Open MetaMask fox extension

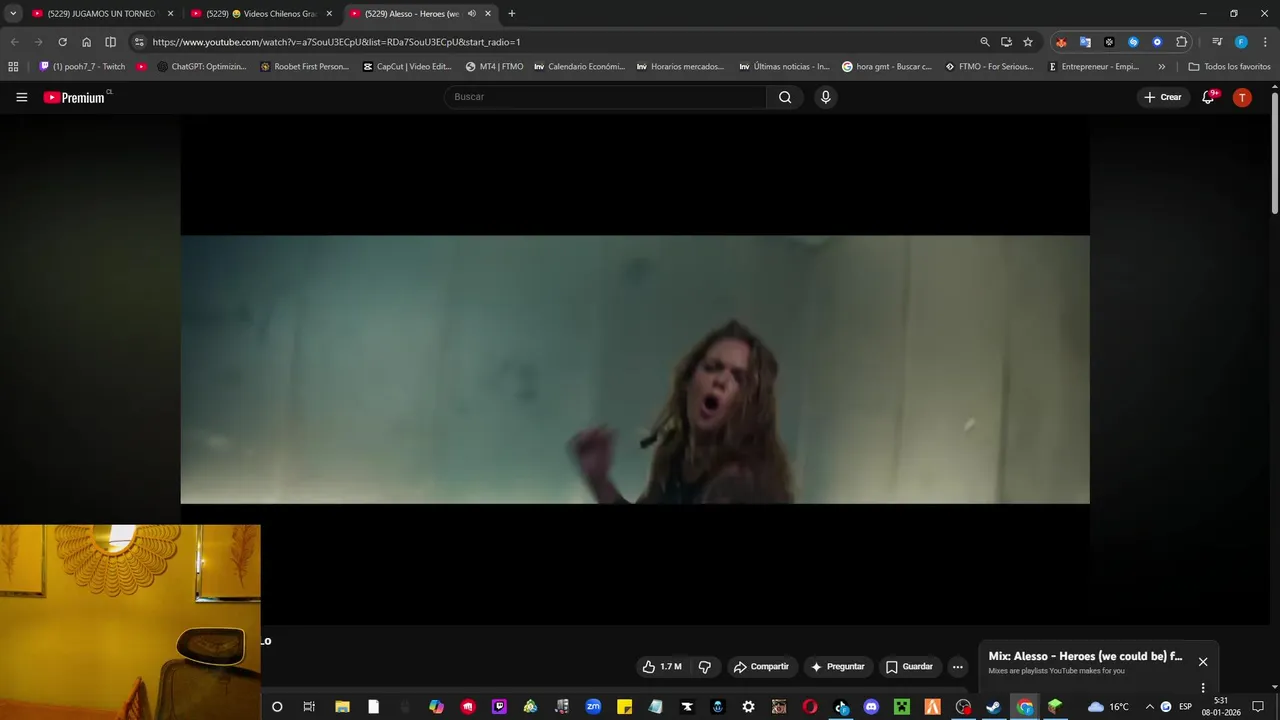pos(1061,42)
